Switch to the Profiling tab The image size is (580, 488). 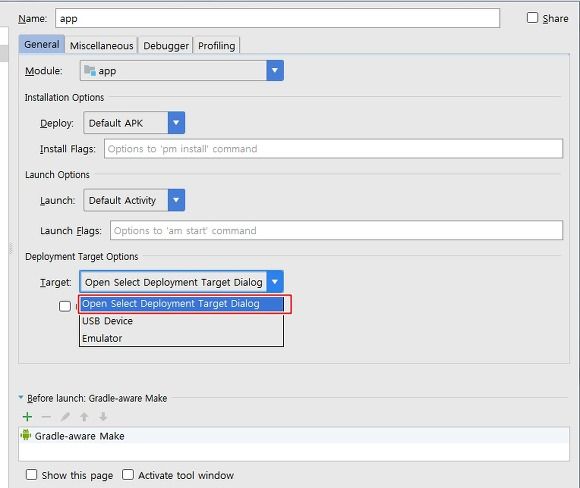click(x=216, y=46)
